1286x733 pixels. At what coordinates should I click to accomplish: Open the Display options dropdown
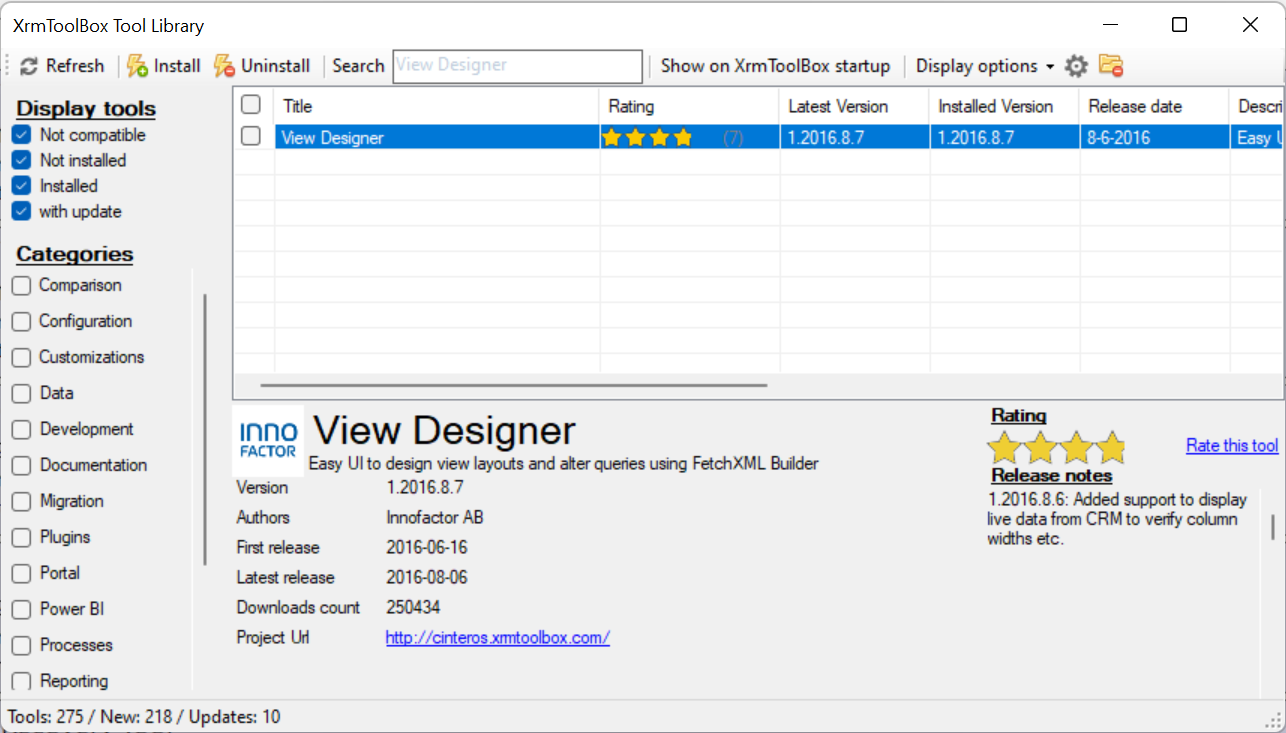pos(984,66)
